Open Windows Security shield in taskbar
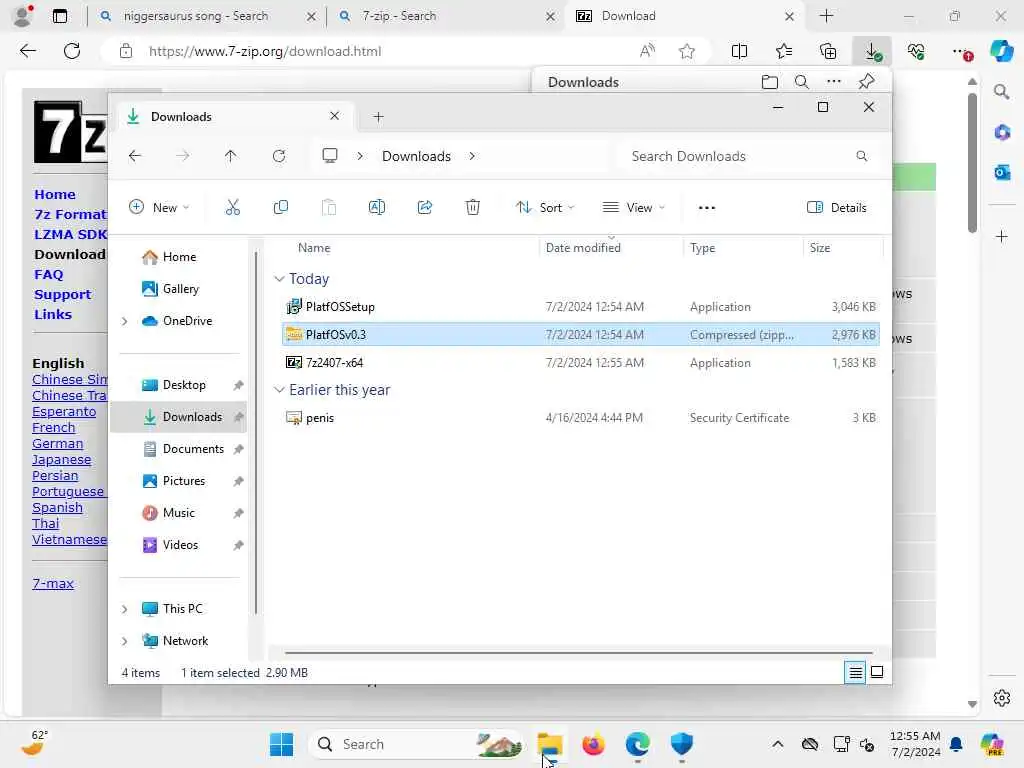 681,744
